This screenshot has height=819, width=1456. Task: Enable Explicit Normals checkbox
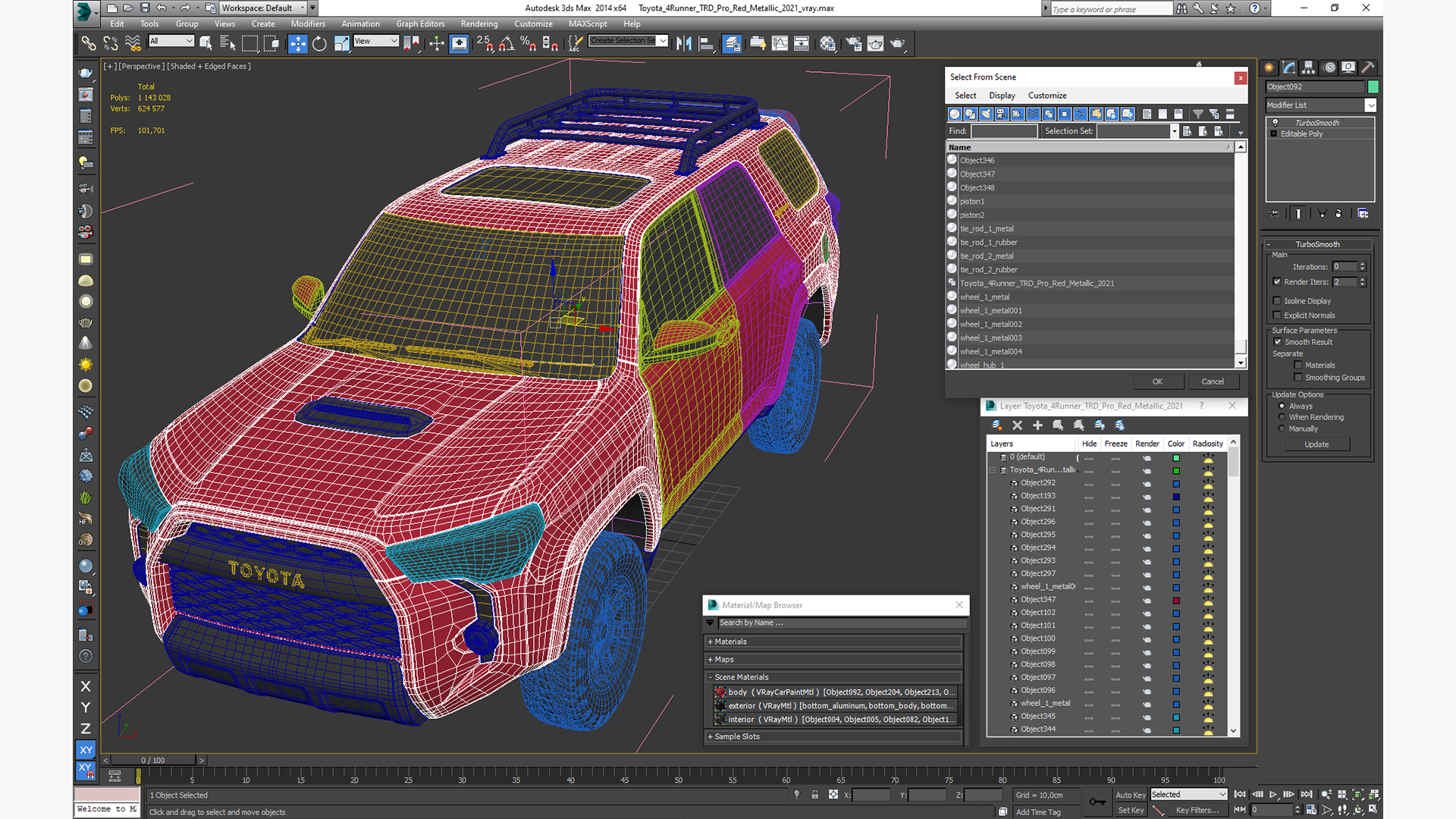click(1277, 315)
